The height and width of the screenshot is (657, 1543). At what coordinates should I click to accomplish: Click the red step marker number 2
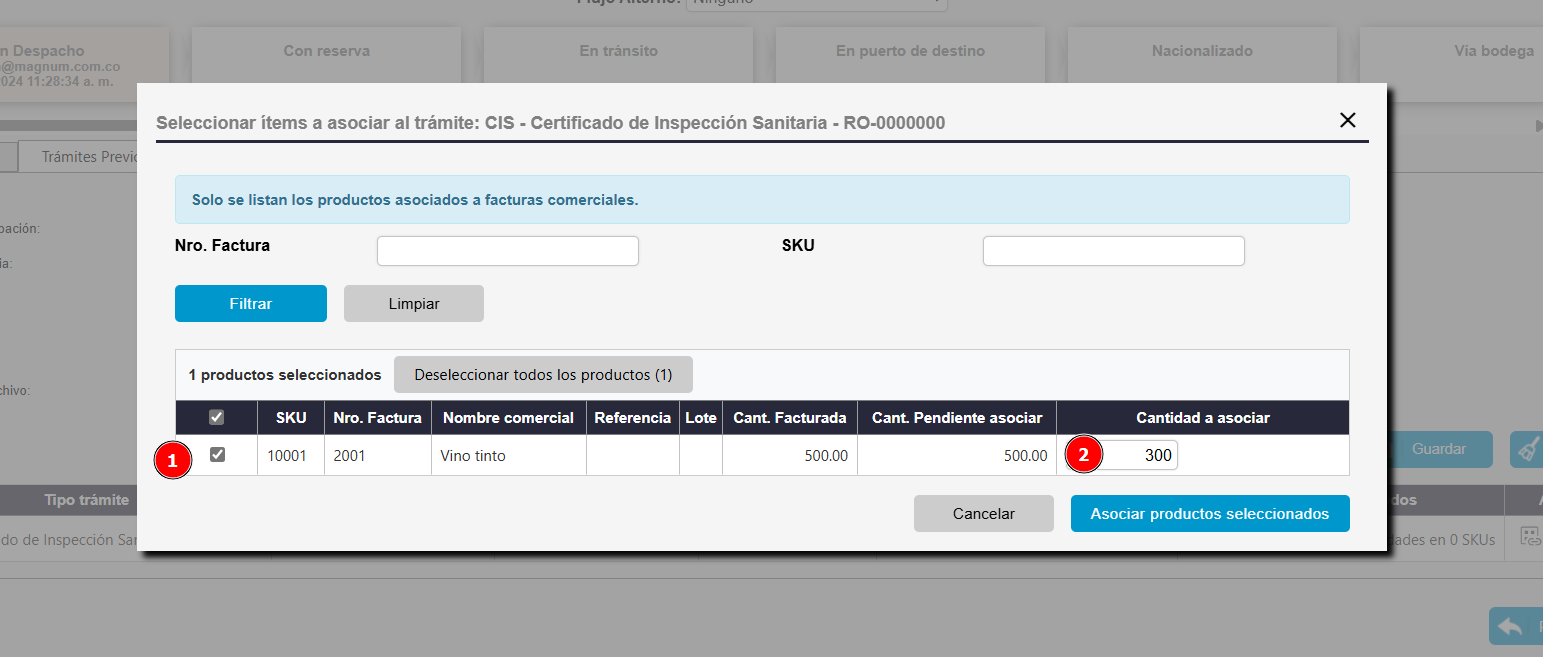pos(1083,455)
